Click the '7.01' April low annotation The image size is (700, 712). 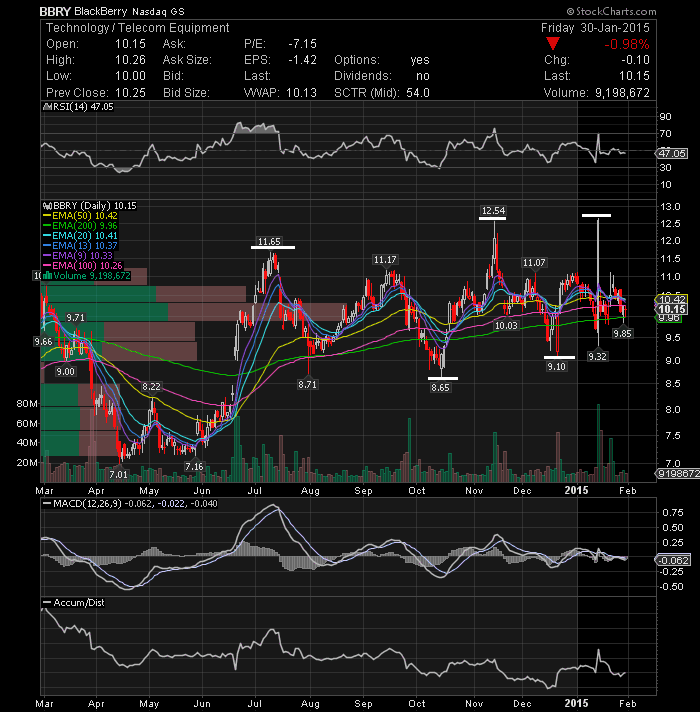click(118, 475)
